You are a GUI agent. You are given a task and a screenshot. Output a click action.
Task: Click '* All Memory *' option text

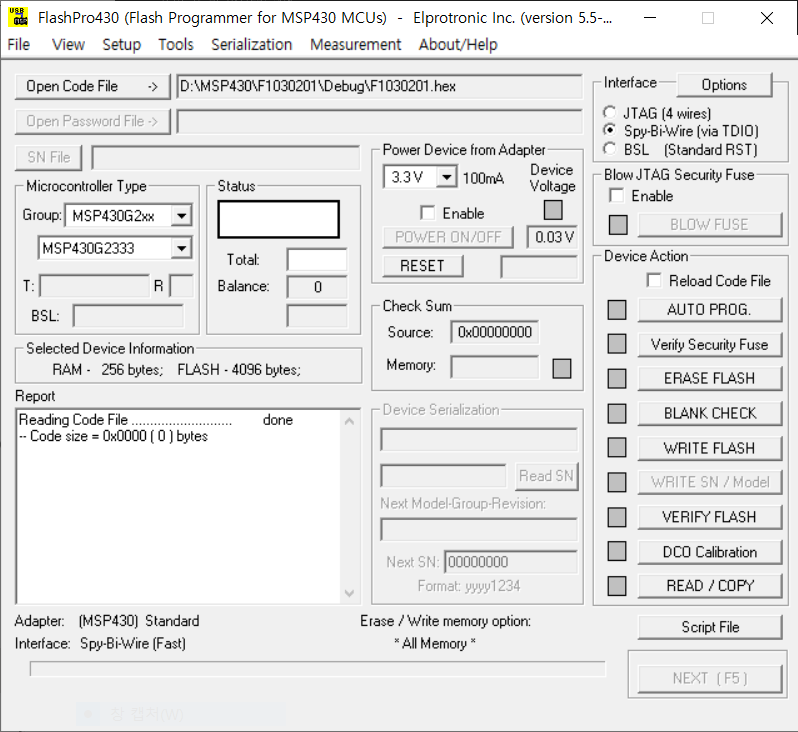click(x=435, y=643)
